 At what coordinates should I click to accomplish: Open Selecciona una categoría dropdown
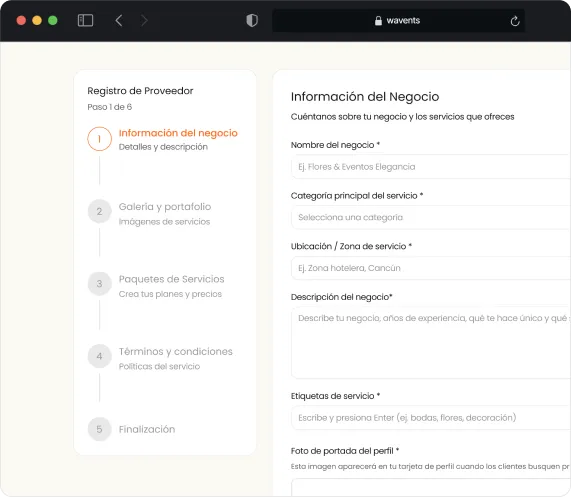point(431,217)
